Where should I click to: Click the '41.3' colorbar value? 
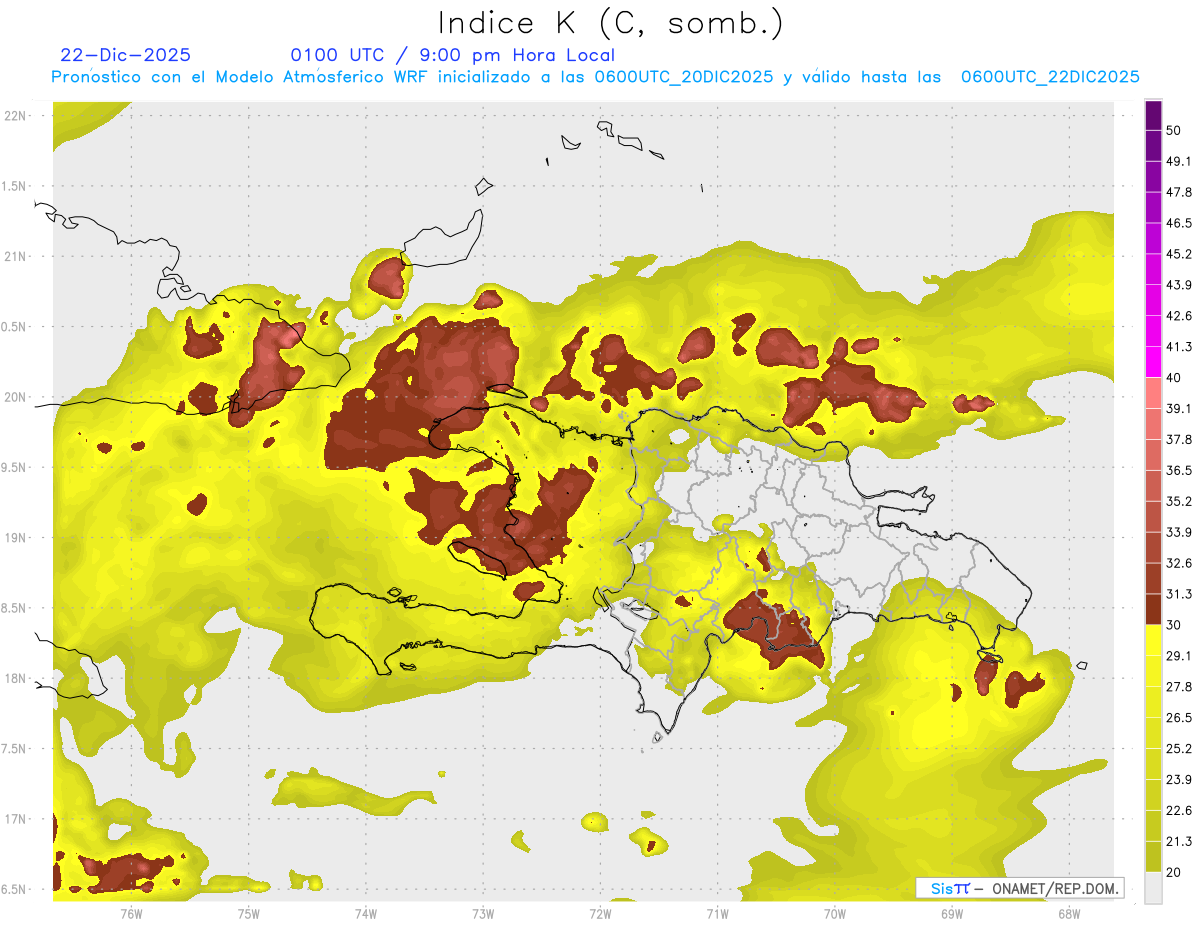point(1179,347)
